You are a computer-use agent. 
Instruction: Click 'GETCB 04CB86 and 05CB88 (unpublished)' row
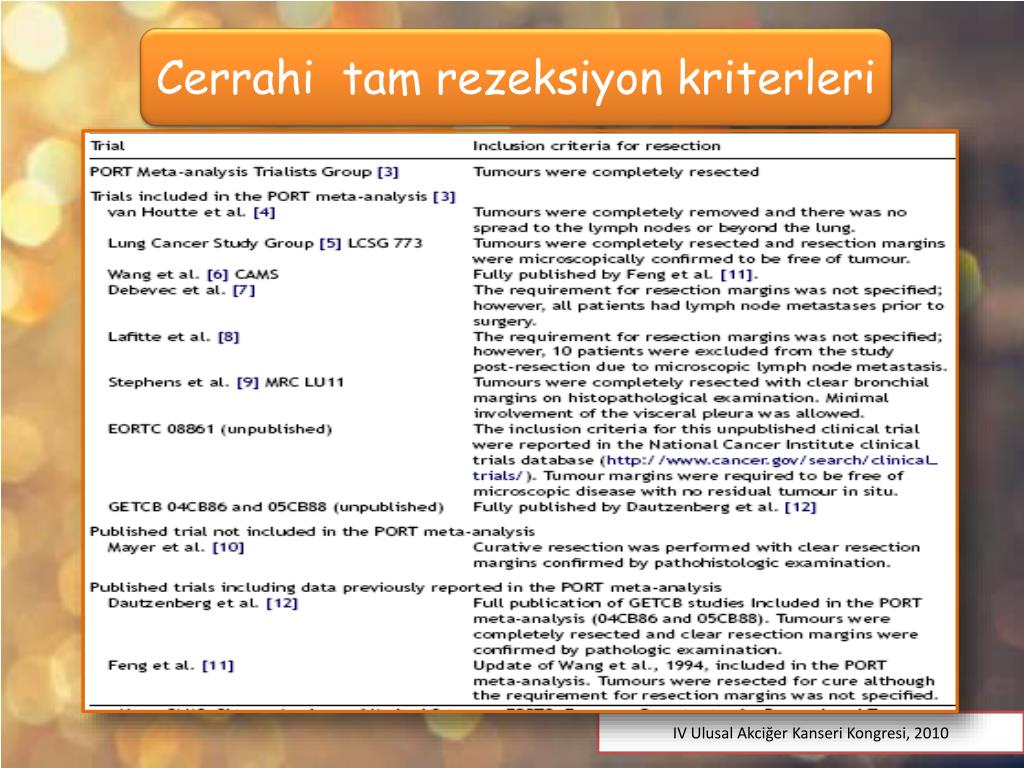[x=276, y=507]
